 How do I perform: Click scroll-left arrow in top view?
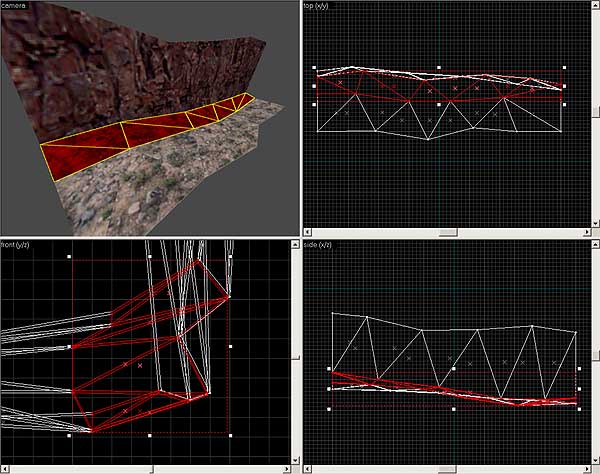pos(306,233)
